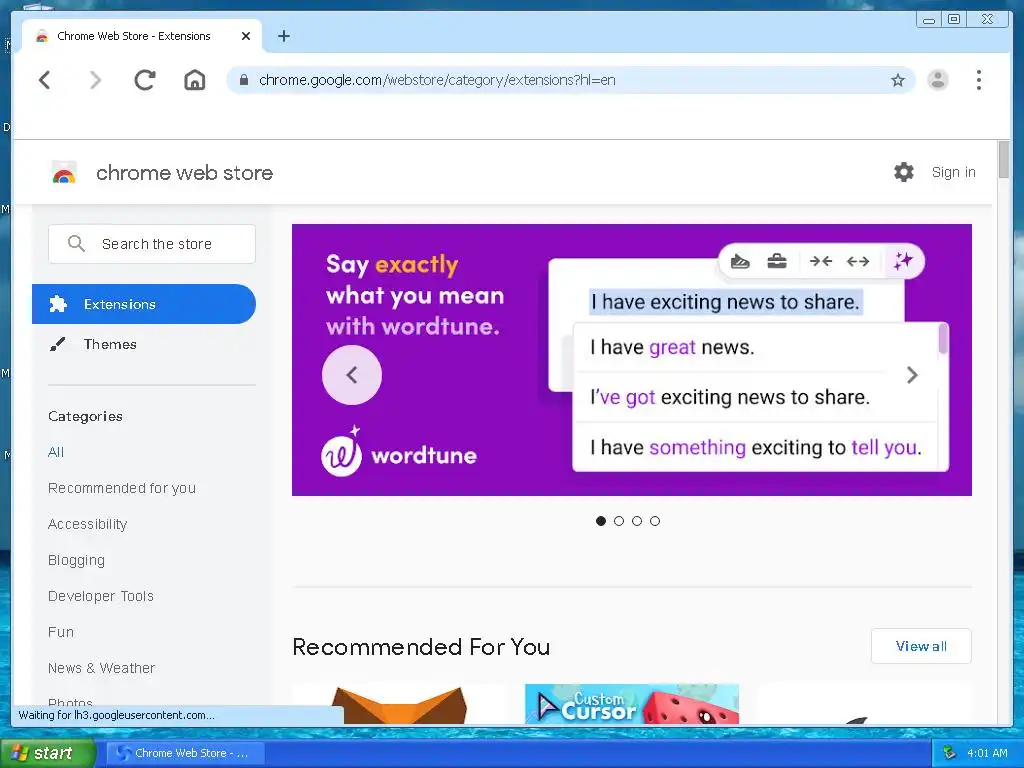Choose the Accessibility category
The height and width of the screenshot is (768, 1024).
[88, 524]
